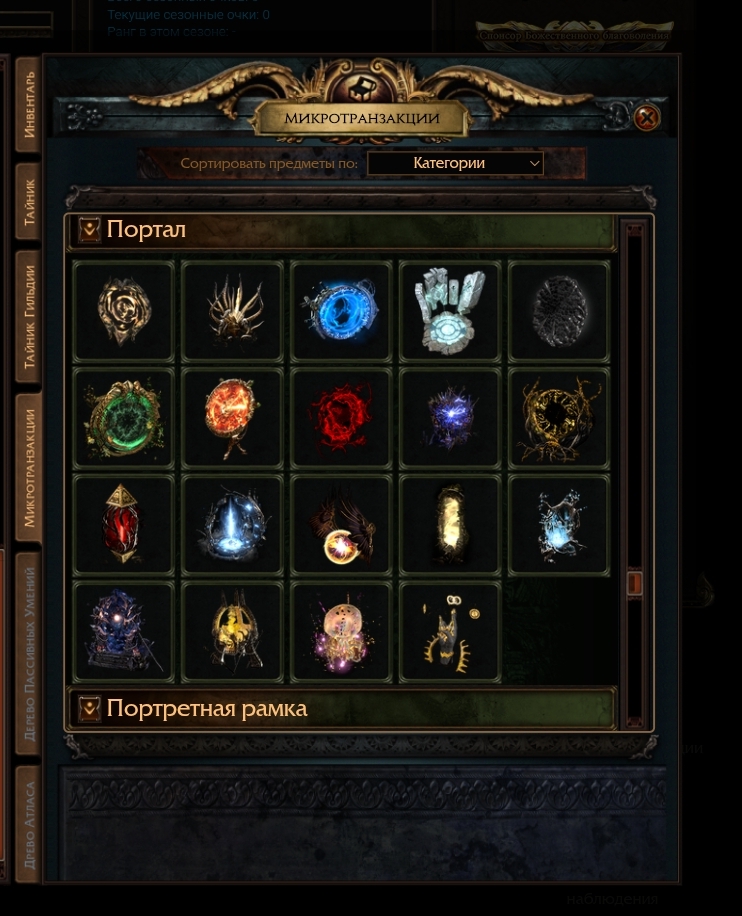Pick the red swirling blood portal

coord(341,418)
